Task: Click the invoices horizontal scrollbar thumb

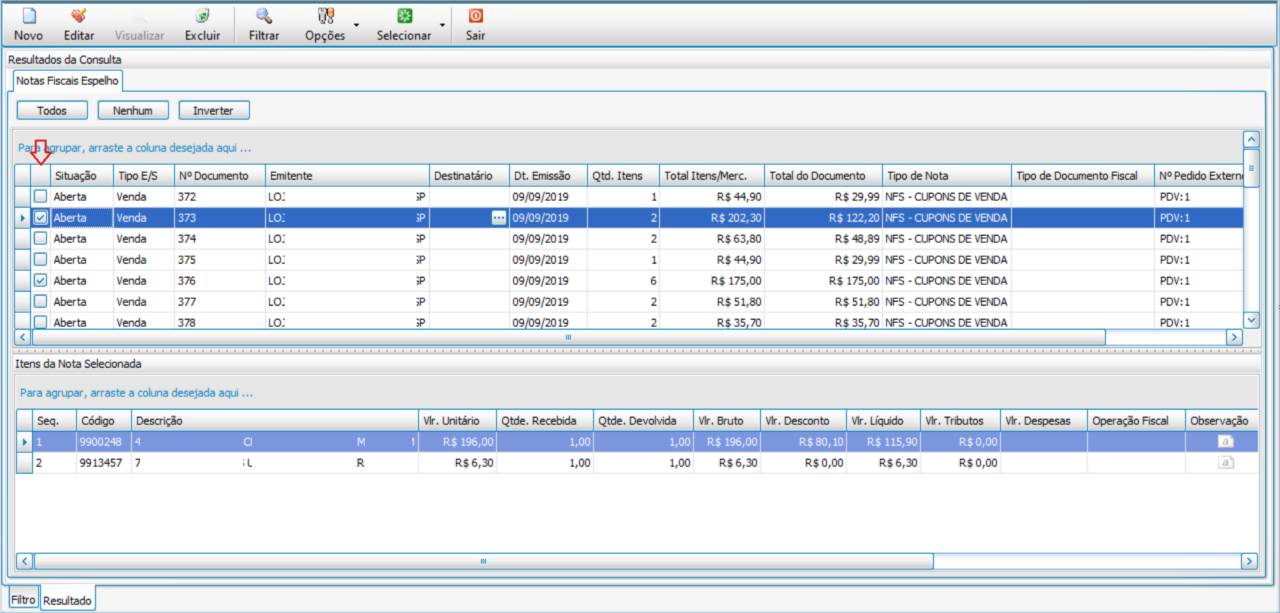Action: click(x=569, y=338)
